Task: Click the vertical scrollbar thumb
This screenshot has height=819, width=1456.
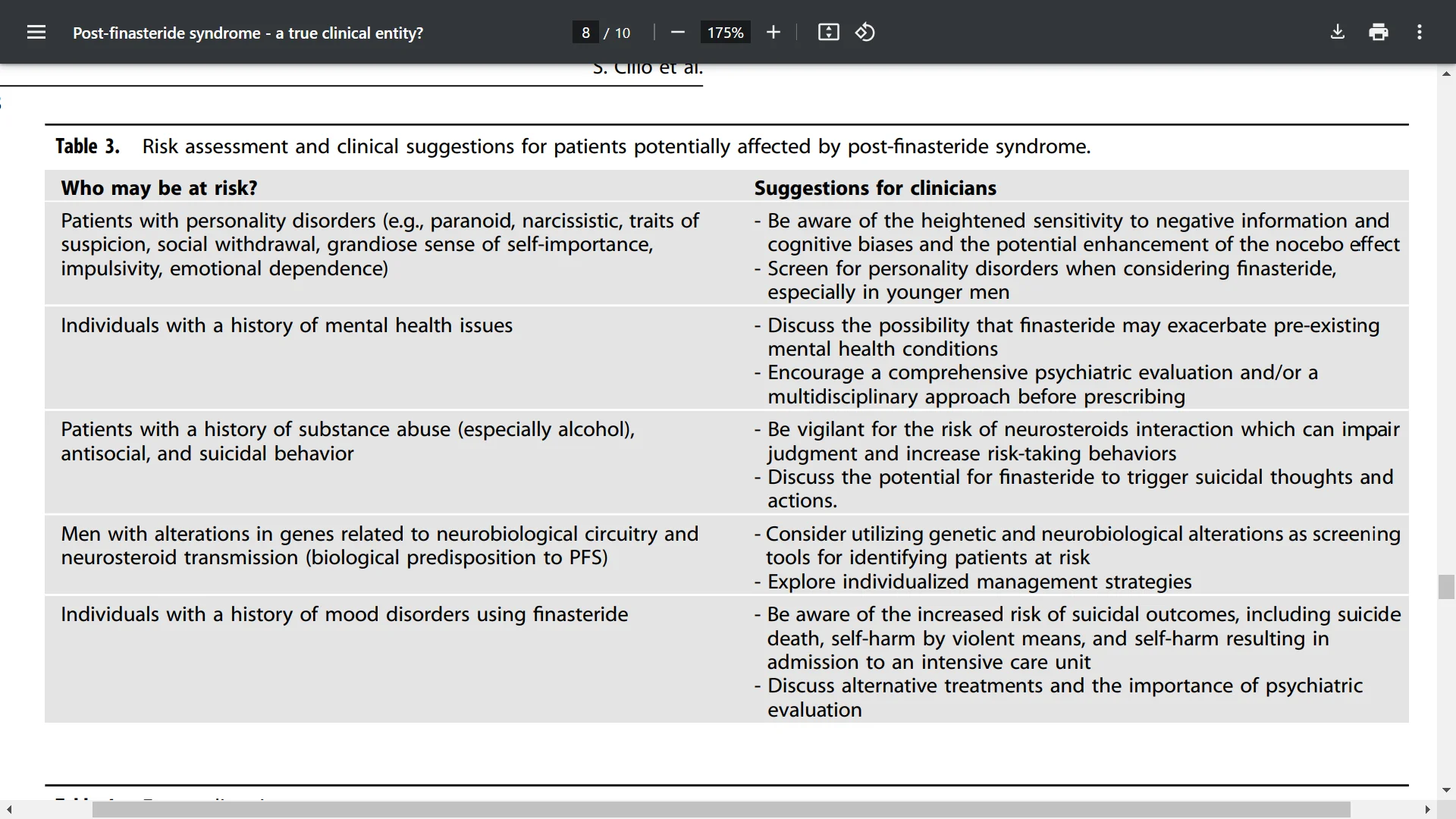Action: [x=1446, y=587]
